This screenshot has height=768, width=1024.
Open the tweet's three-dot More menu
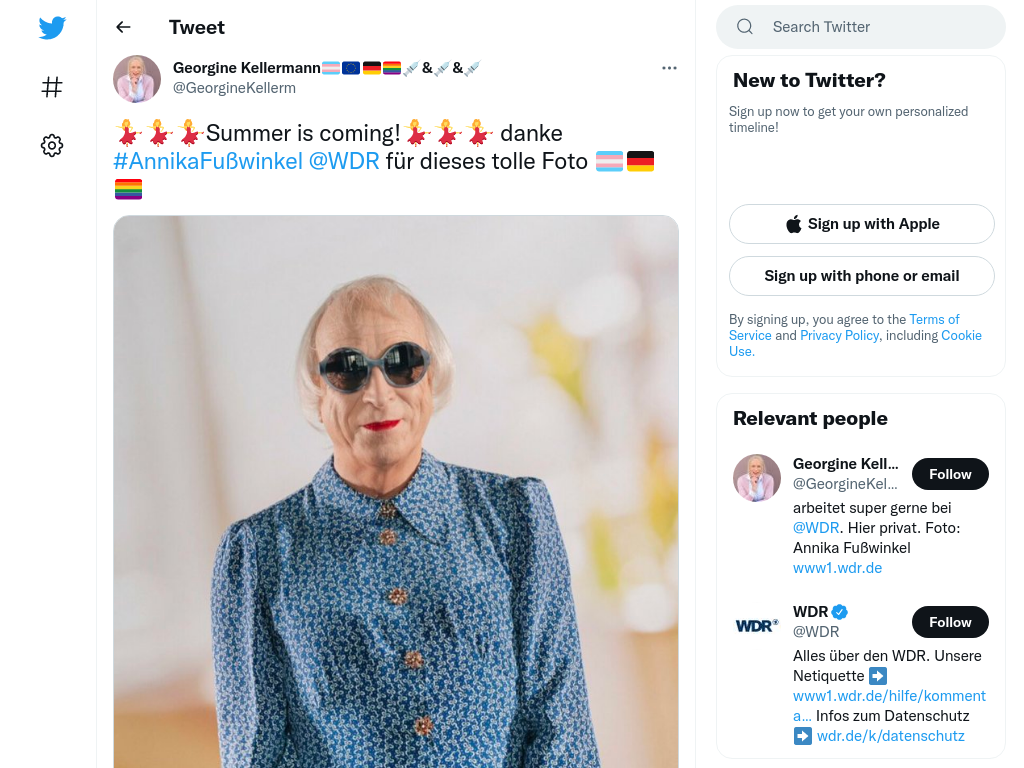click(669, 68)
